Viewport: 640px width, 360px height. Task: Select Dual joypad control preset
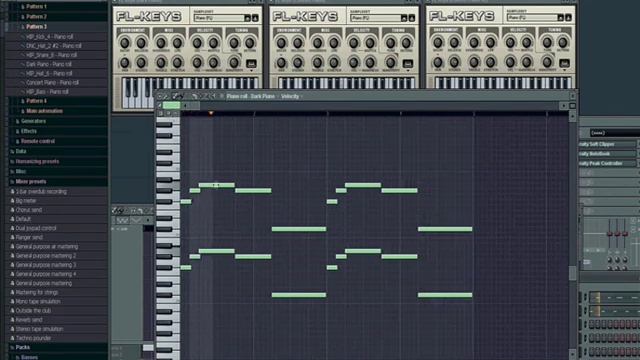coord(36,229)
